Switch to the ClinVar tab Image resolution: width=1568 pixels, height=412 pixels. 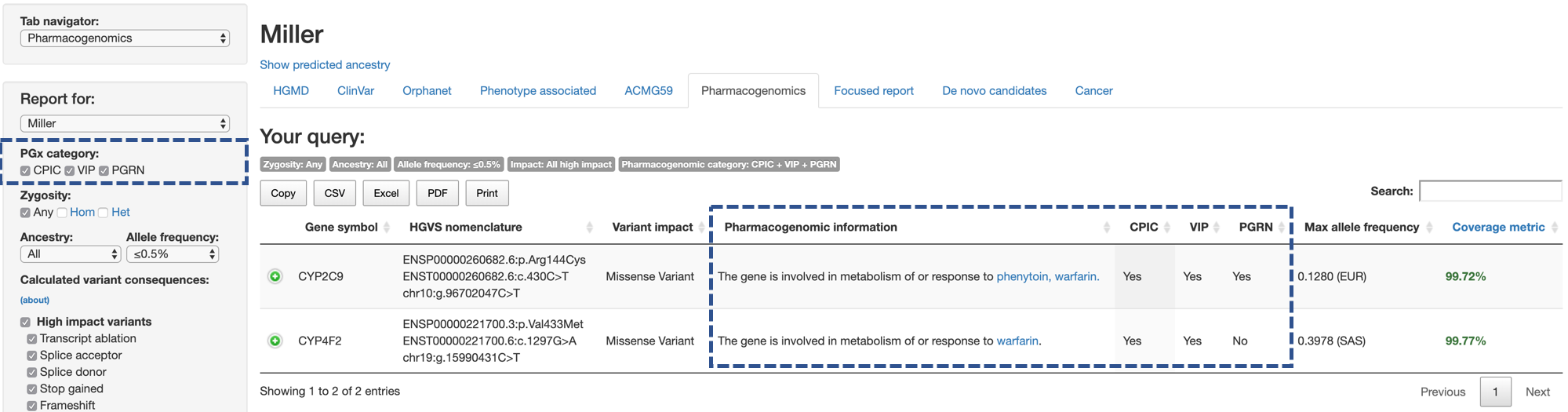[355, 91]
